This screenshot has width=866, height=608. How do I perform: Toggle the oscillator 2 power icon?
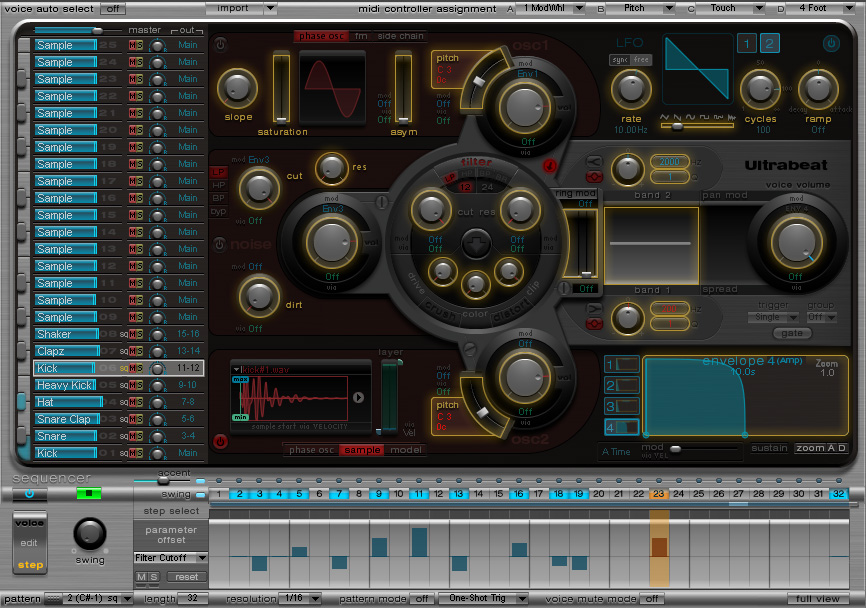pyautogui.click(x=221, y=440)
